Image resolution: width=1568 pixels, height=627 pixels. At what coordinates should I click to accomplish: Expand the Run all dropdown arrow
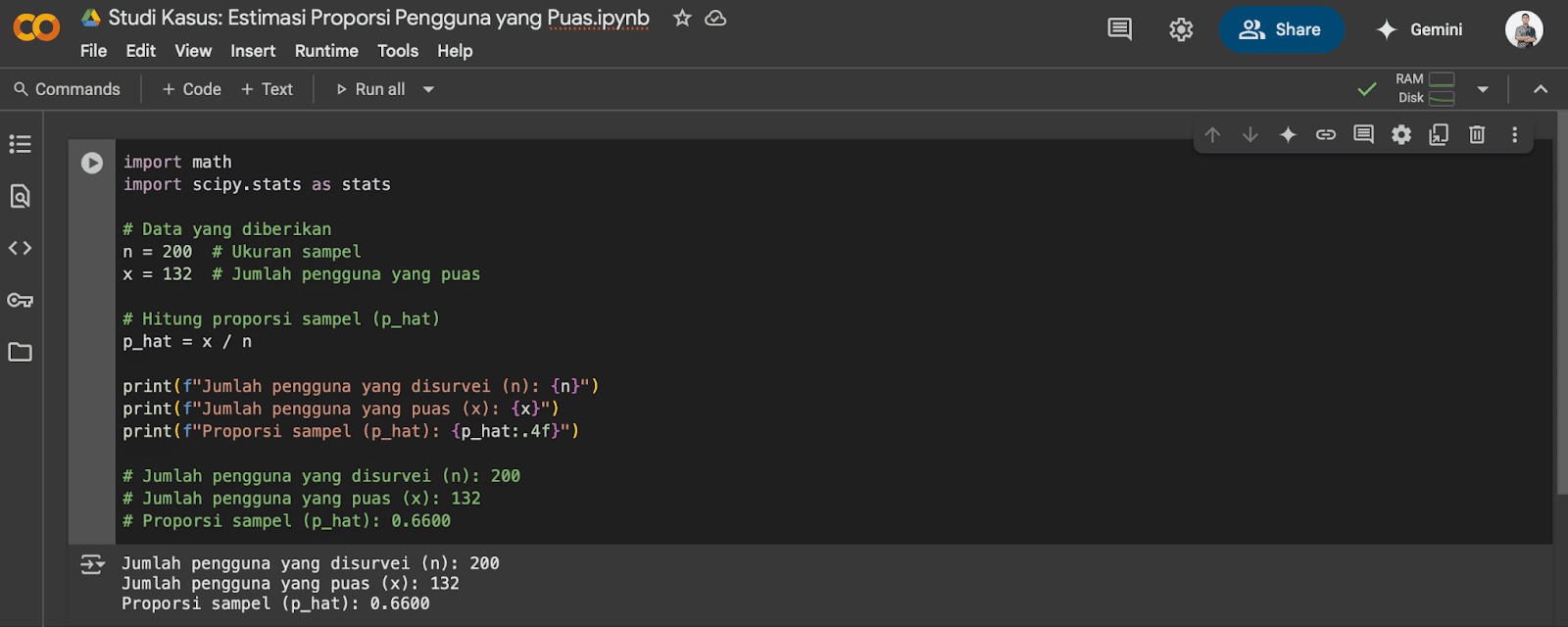tap(428, 89)
